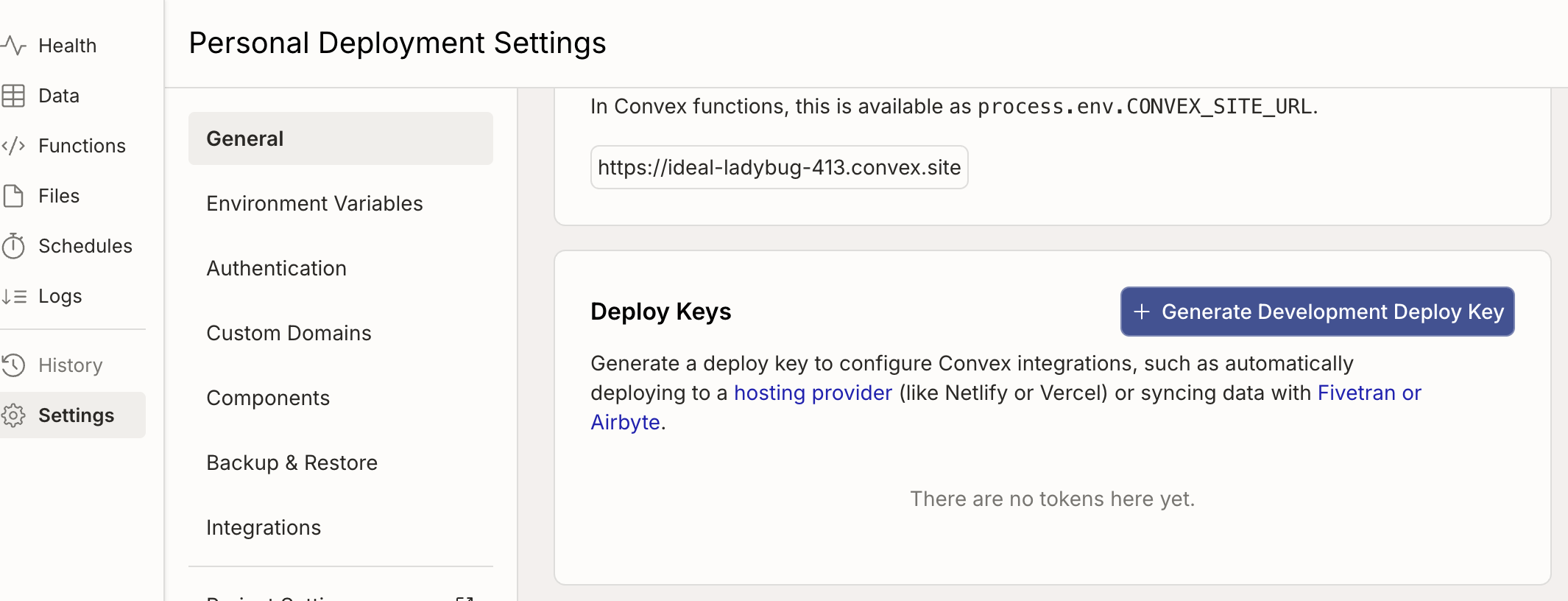Image resolution: width=1568 pixels, height=601 pixels.
Task: Navigate to Backup & Restore
Action: coord(292,463)
